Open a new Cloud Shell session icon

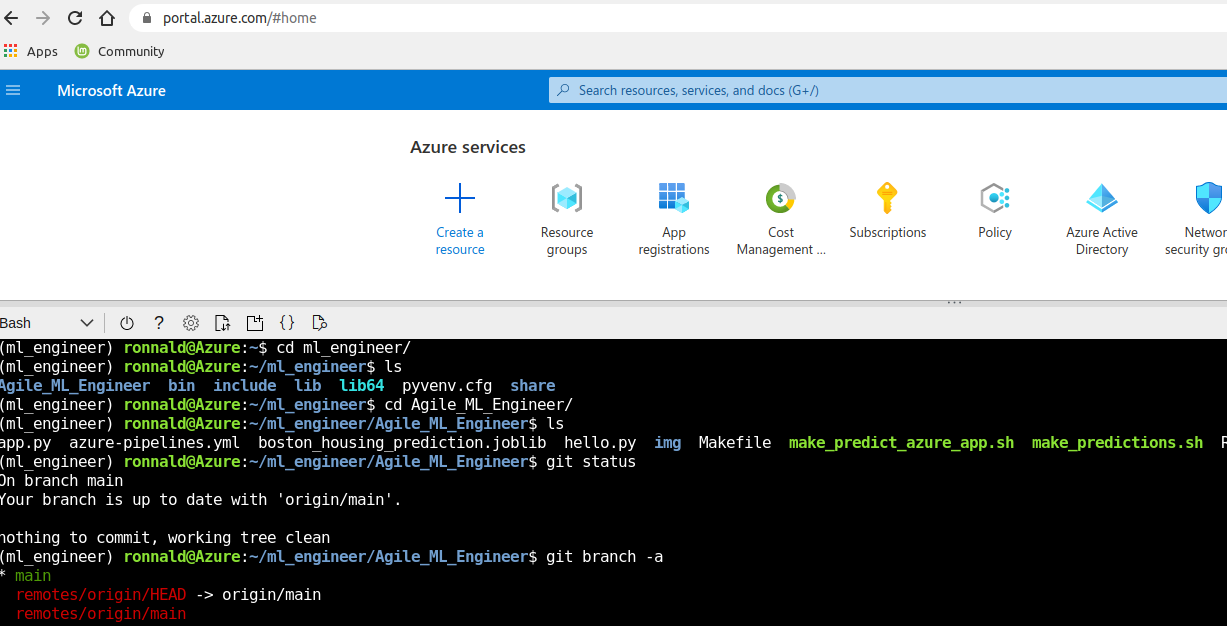click(255, 323)
